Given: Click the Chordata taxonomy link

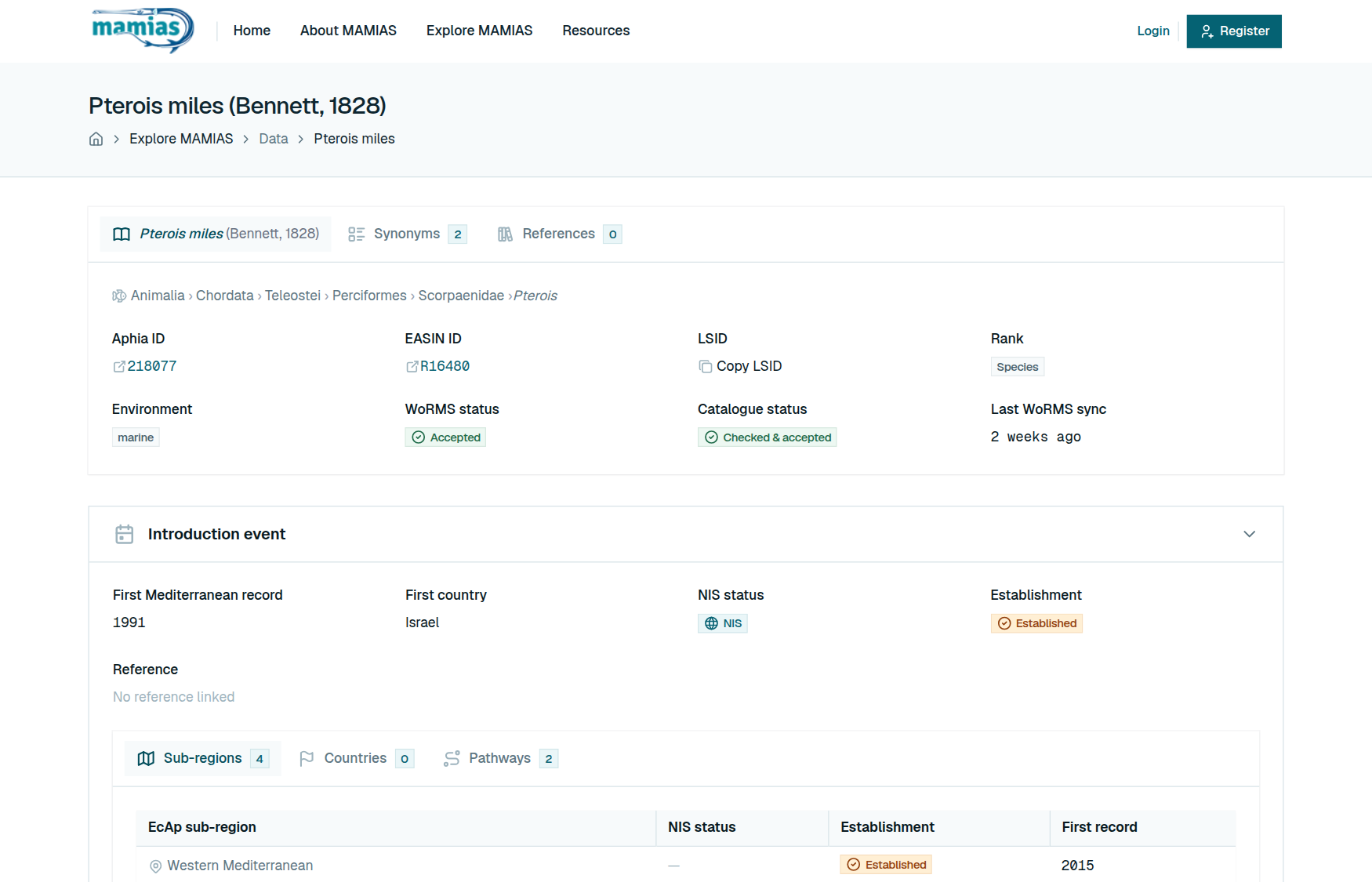Looking at the screenshot, I should tap(225, 296).
